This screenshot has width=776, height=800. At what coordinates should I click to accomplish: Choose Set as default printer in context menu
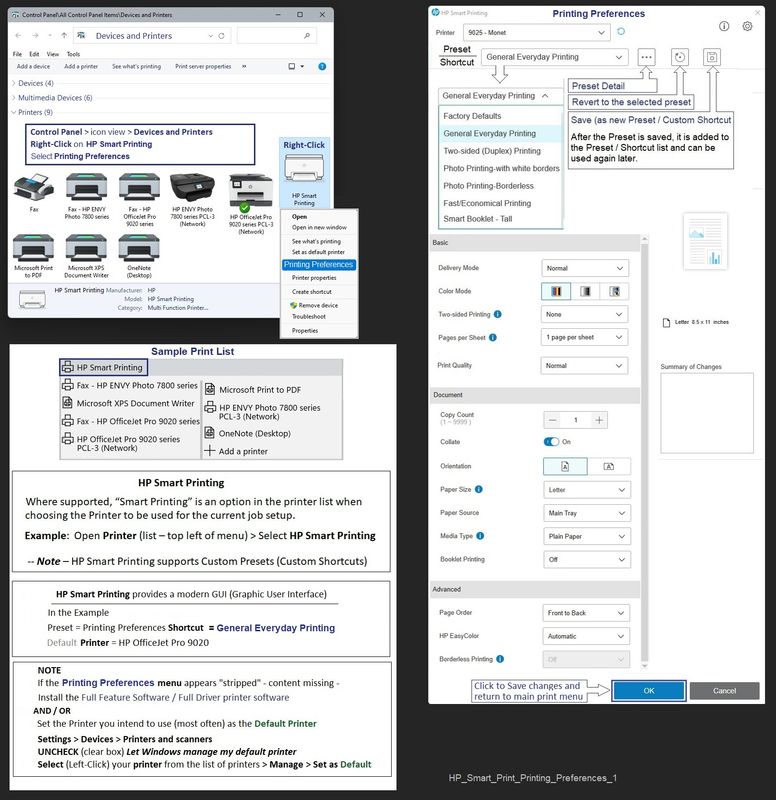318,252
